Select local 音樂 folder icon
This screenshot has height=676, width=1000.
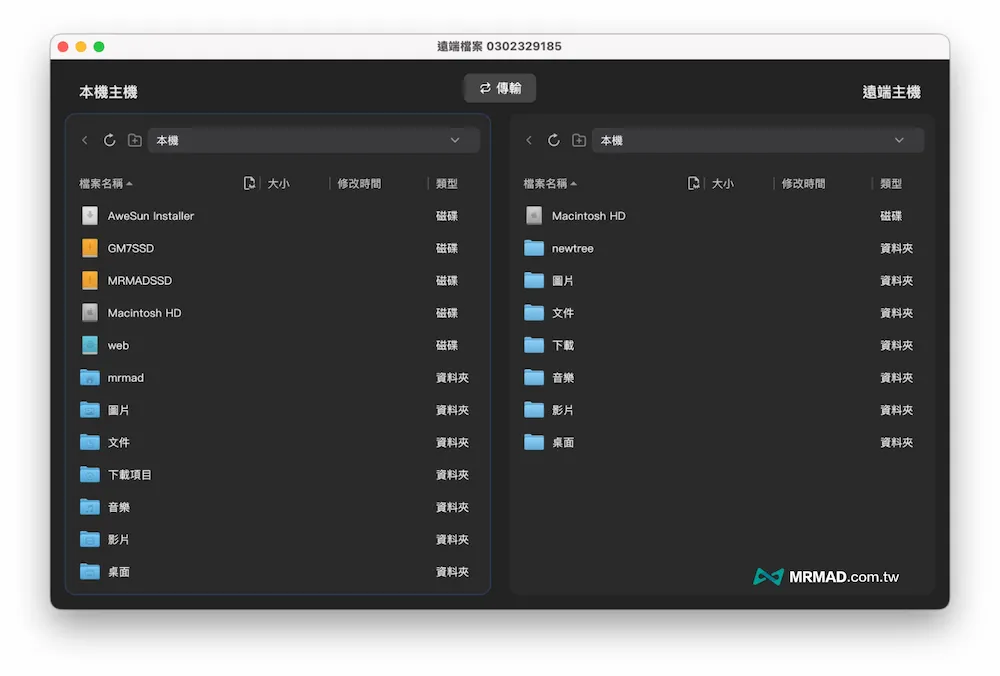(90, 507)
